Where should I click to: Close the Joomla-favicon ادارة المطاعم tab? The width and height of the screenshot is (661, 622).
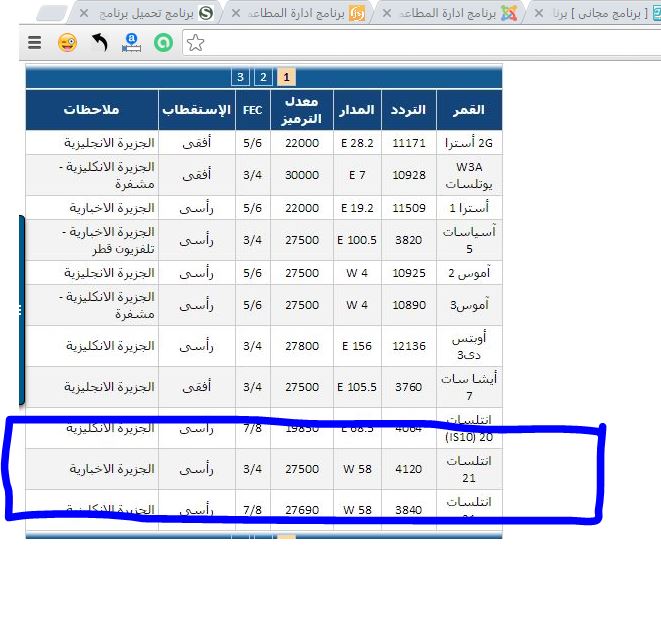tap(387, 13)
